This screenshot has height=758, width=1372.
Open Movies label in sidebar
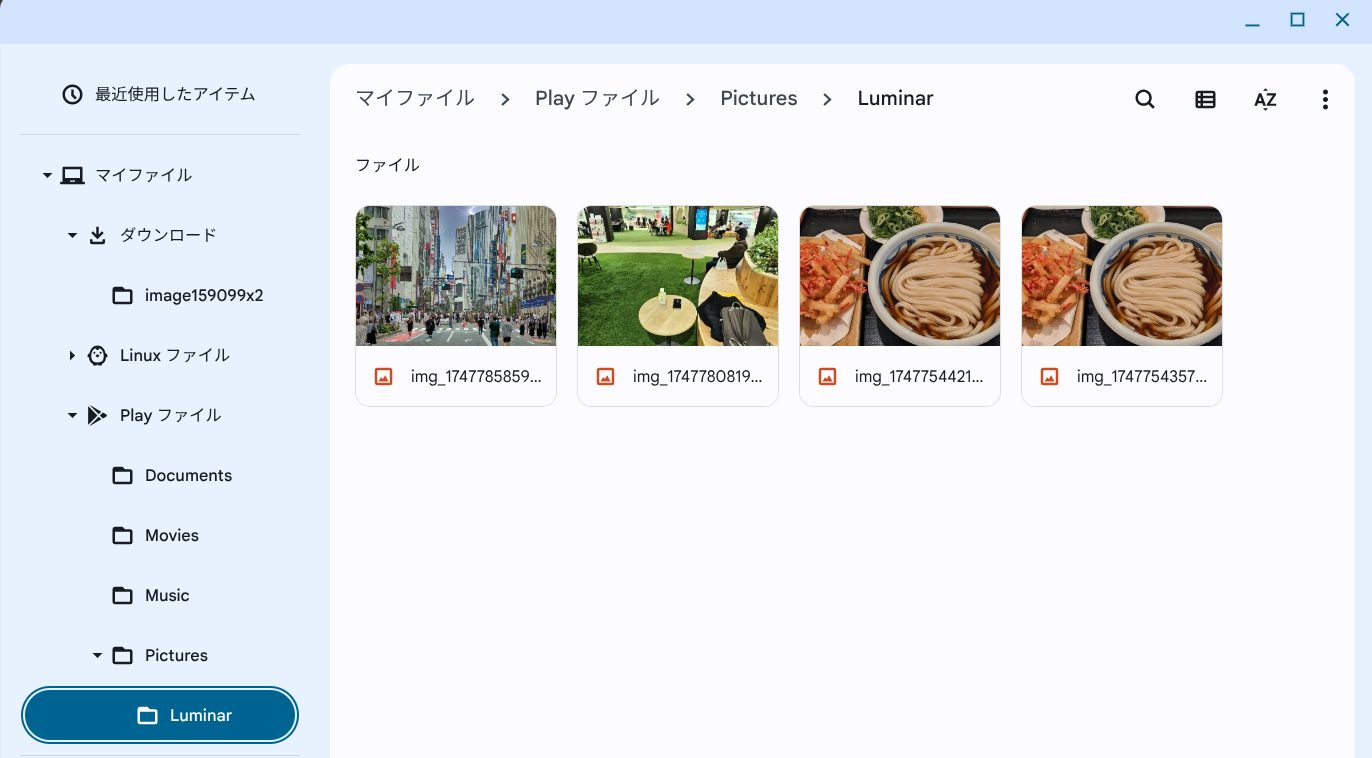point(172,536)
